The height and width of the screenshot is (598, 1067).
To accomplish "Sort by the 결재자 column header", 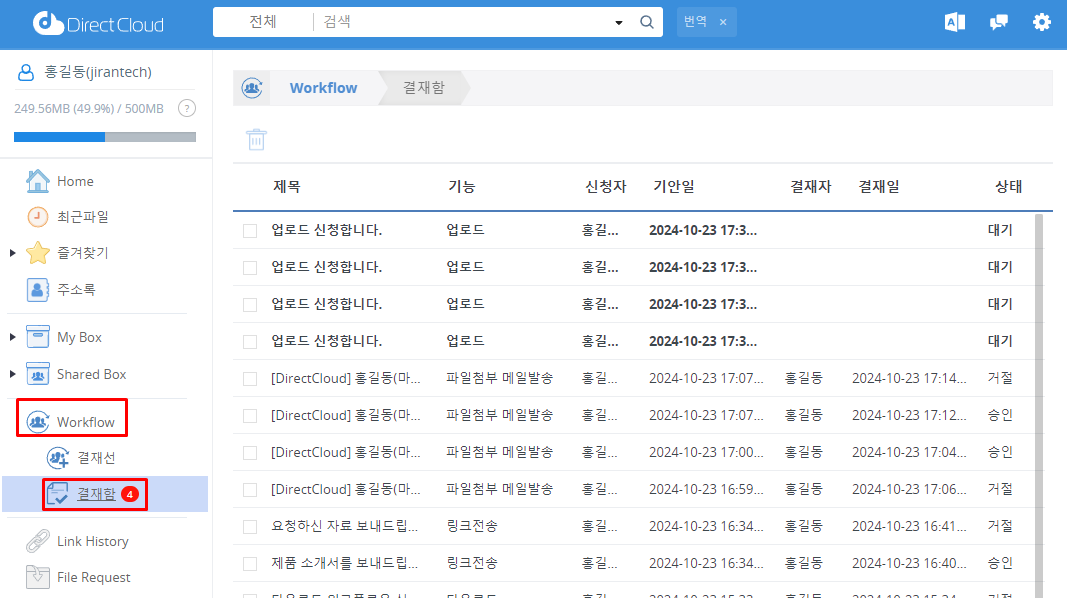I will click(x=810, y=186).
